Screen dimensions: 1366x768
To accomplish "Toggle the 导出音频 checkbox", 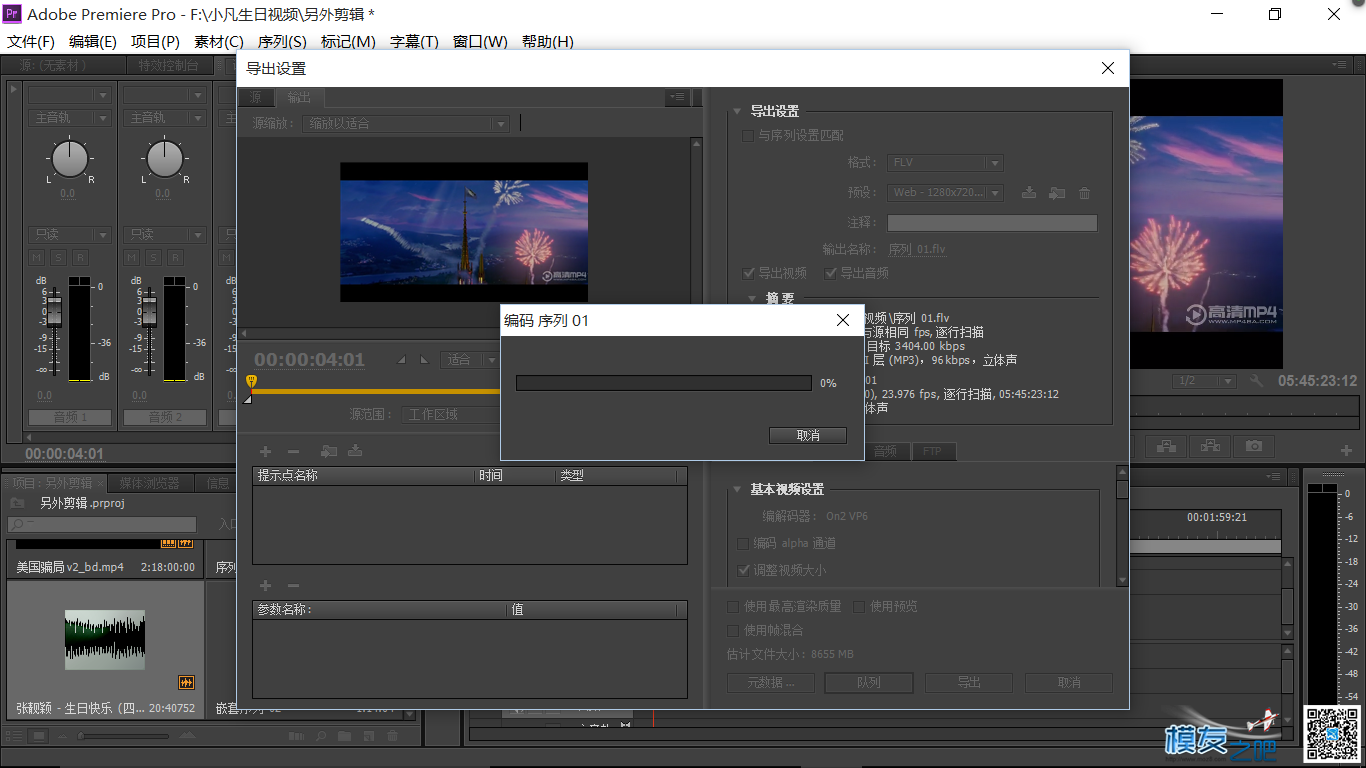I will (830, 273).
